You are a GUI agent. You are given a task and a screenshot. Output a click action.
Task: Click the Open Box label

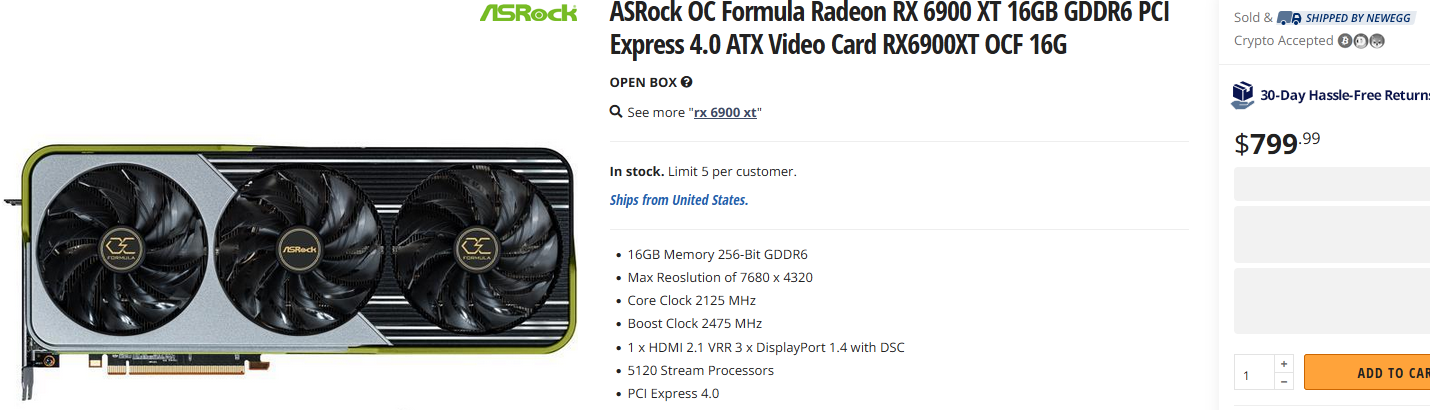click(x=642, y=82)
